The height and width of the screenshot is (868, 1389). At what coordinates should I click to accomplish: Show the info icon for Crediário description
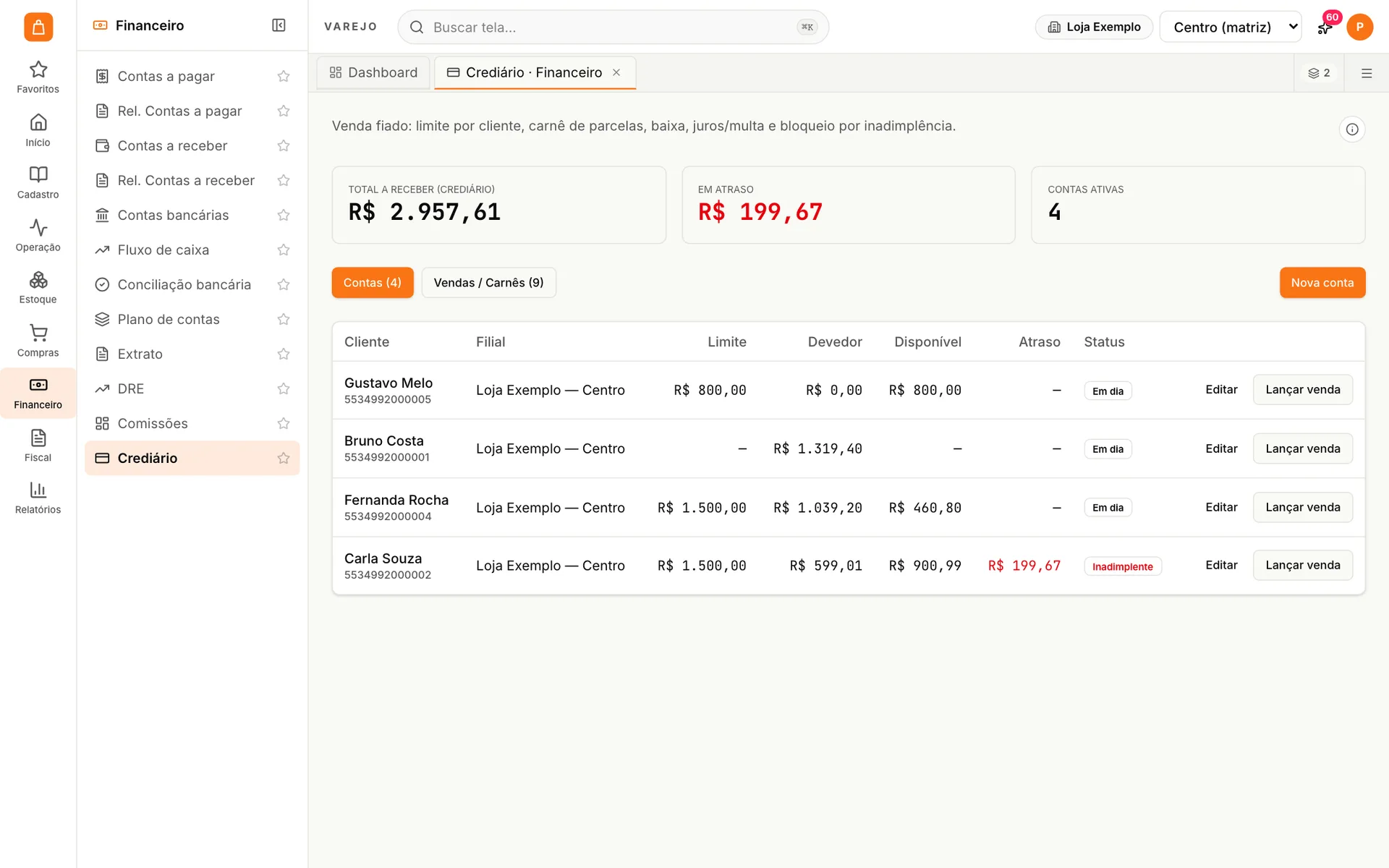pos(1351,129)
